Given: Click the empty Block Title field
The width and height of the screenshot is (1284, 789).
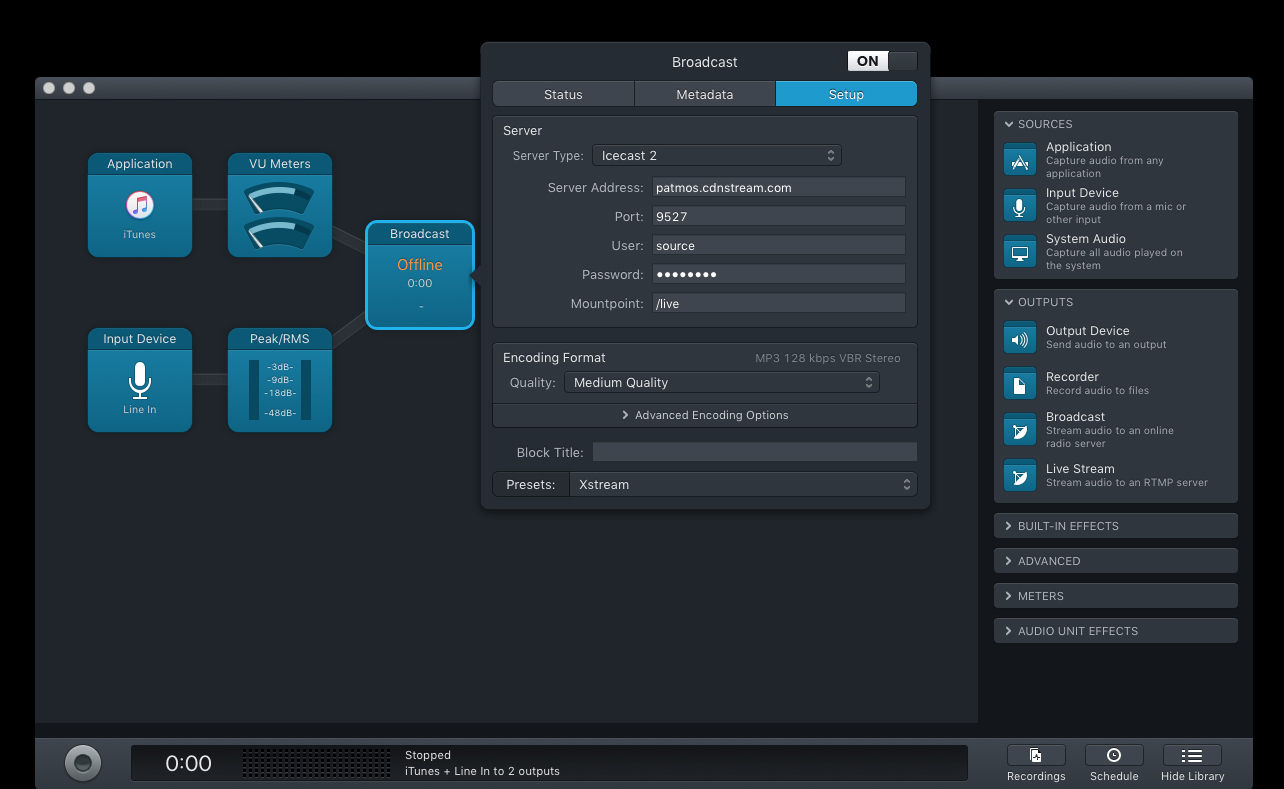Looking at the screenshot, I should [x=755, y=452].
